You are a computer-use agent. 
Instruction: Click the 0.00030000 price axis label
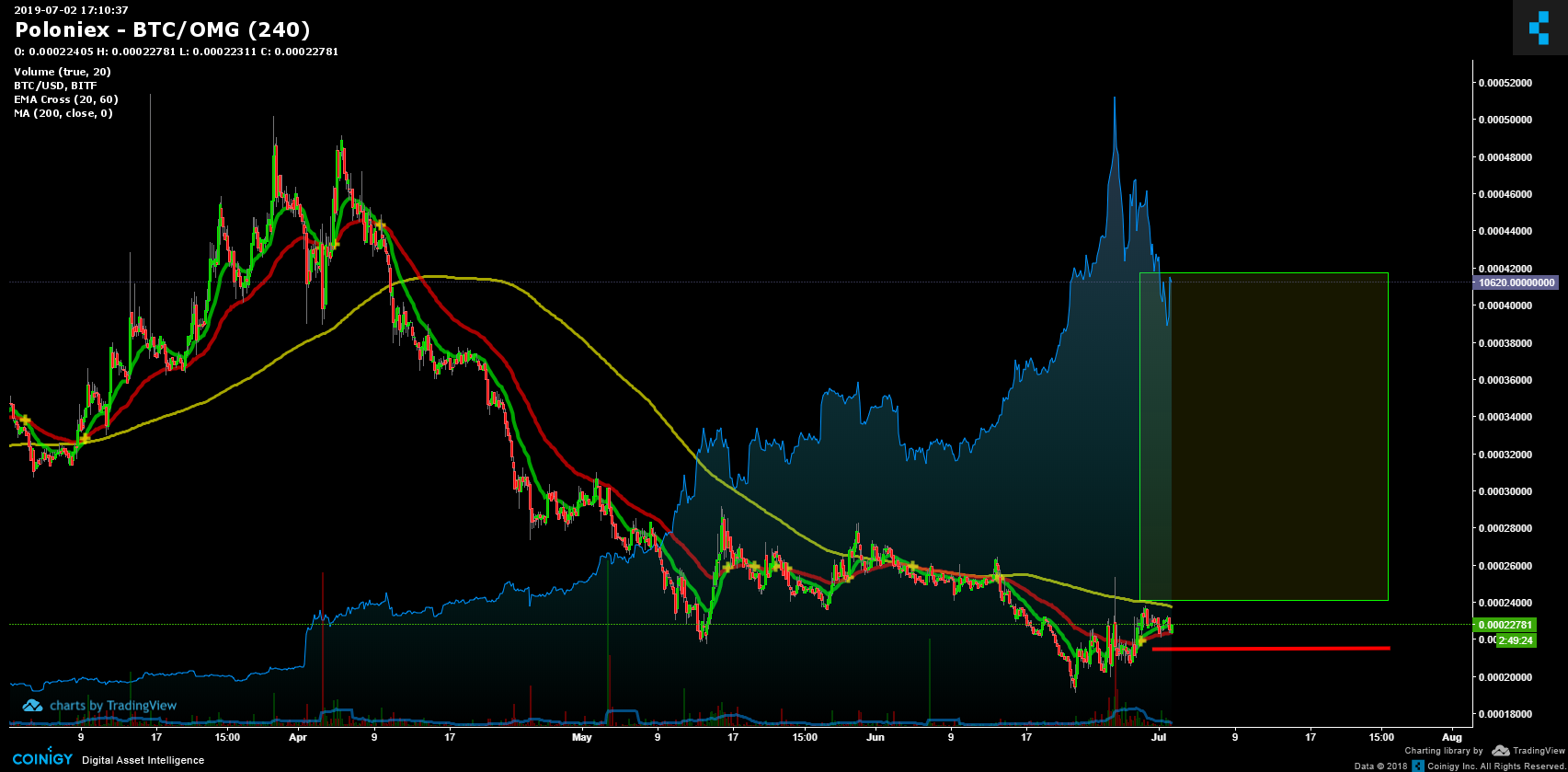[1506, 491]
